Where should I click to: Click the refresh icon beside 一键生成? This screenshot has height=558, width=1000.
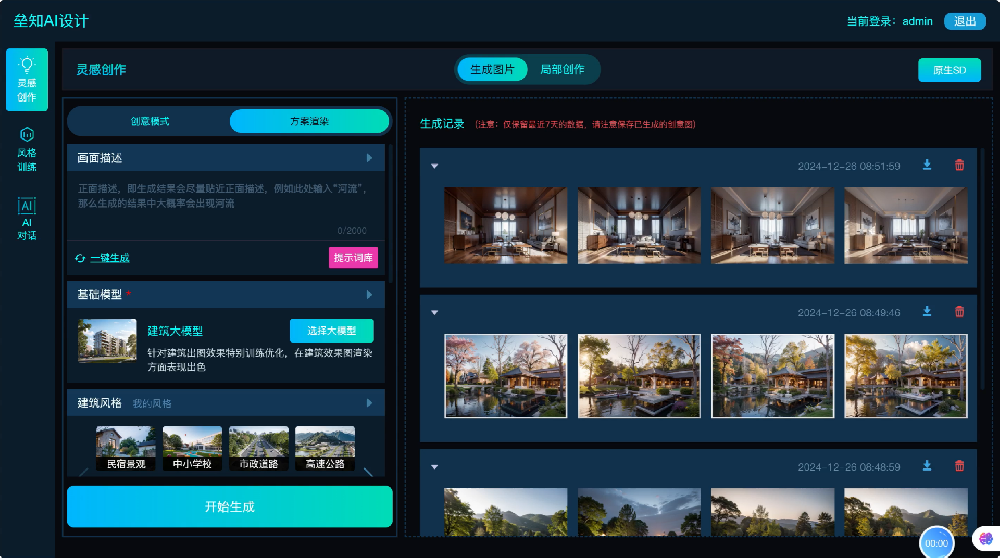pos(80,258)
